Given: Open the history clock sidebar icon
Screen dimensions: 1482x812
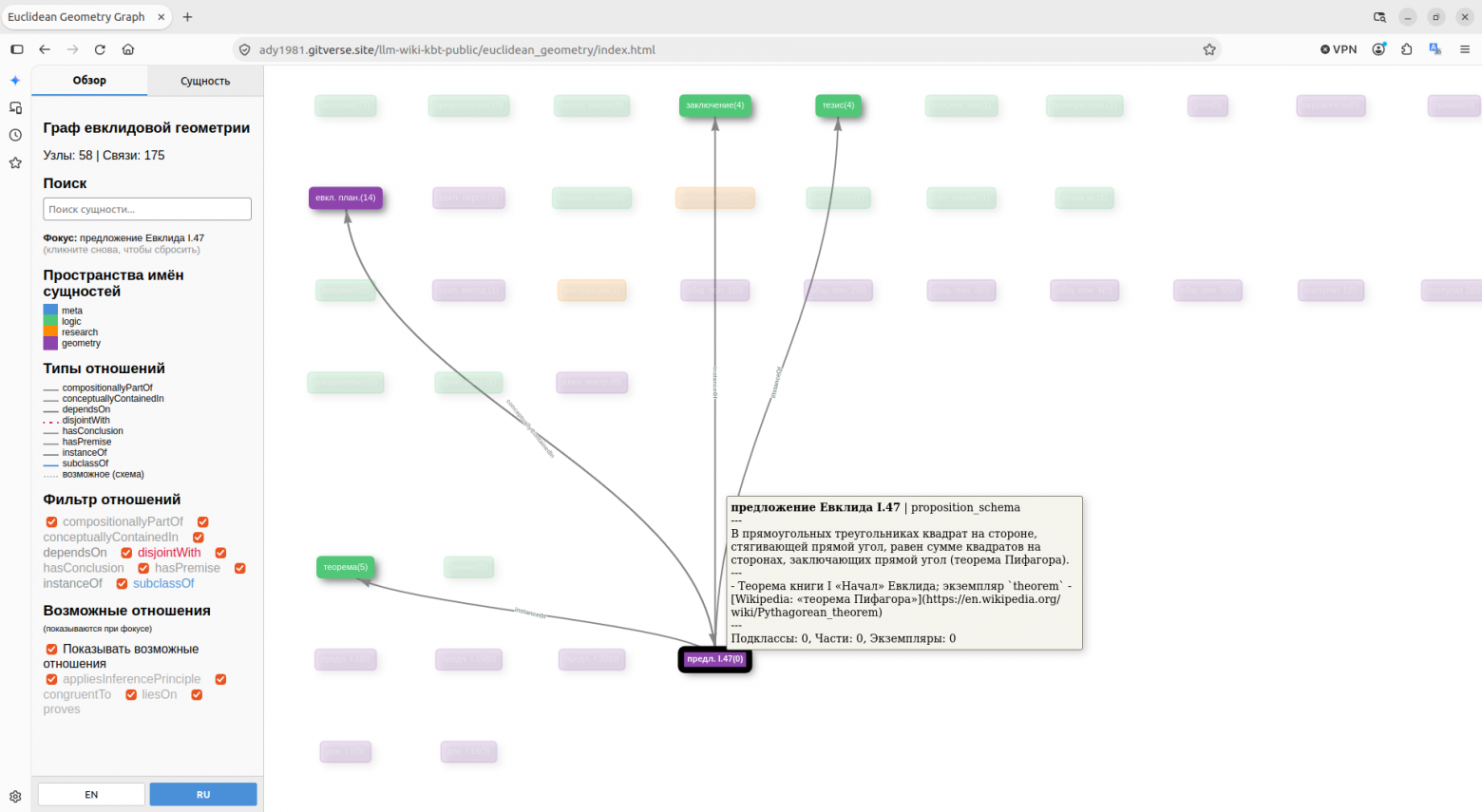Looking at the screenshot, I should tap(15, 136).
